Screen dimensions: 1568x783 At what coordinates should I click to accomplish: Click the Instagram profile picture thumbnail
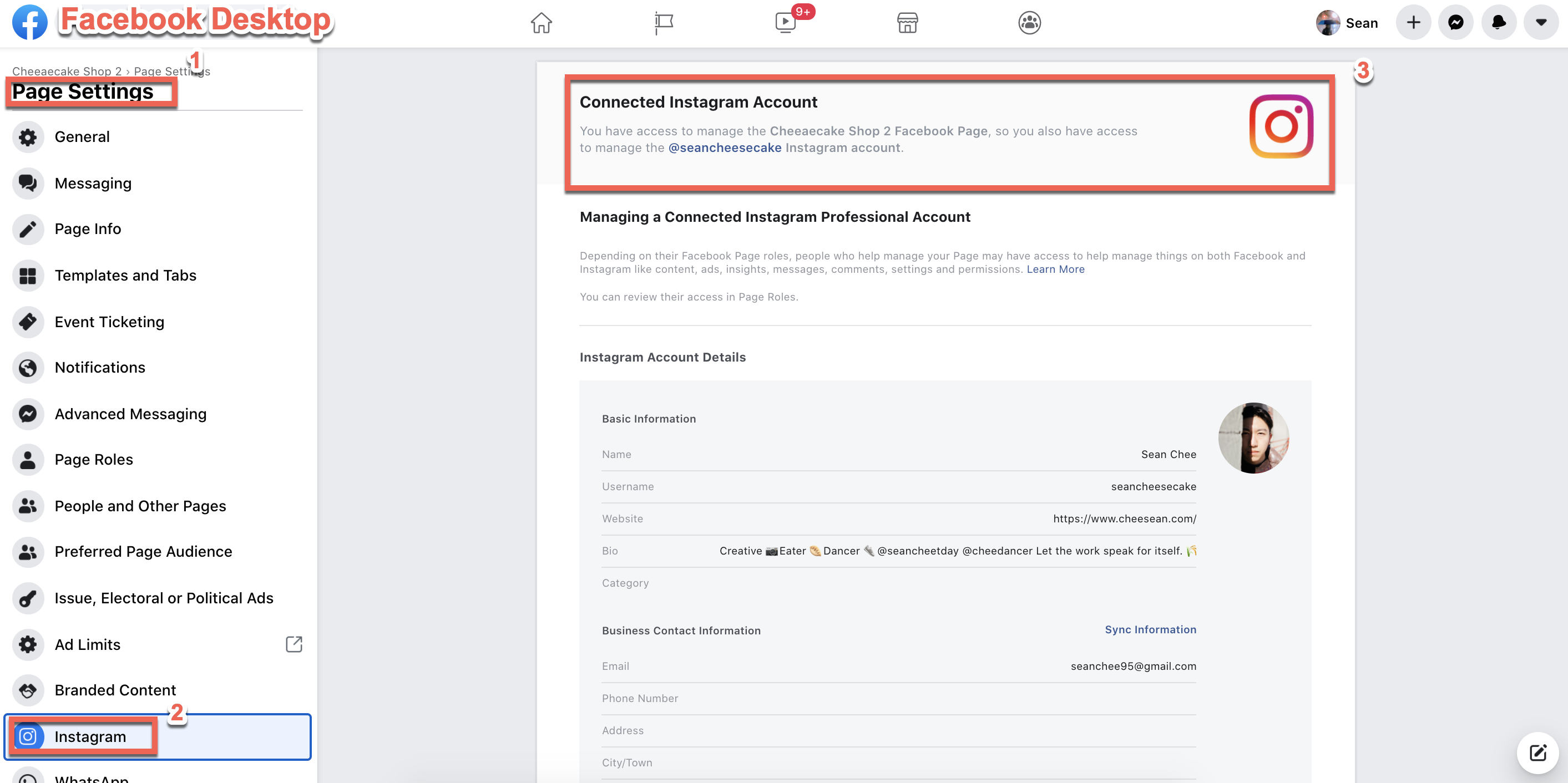(1253, 438)
